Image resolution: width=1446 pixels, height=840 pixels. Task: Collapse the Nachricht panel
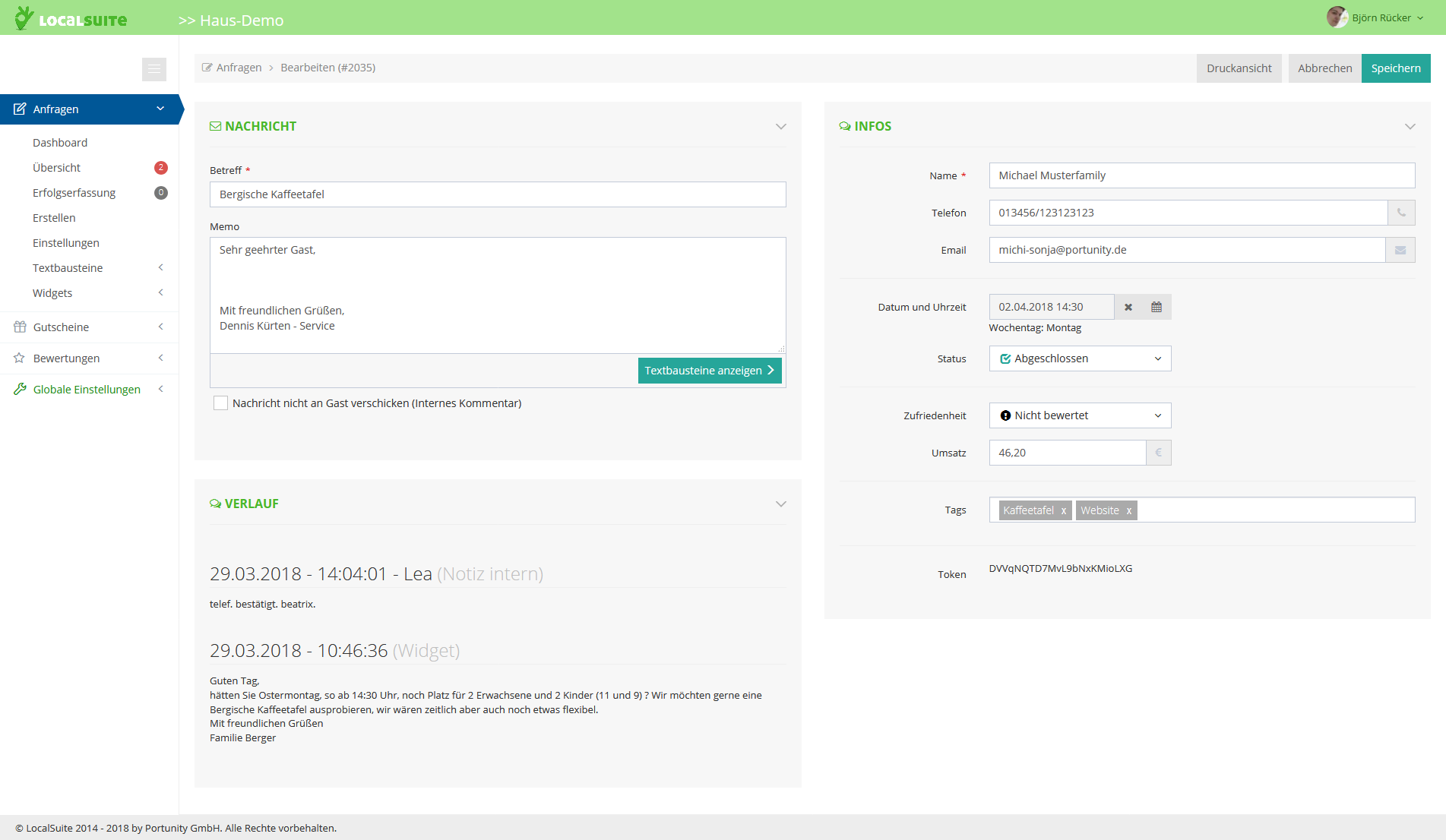pyautogui.click(x=780, y=126)
